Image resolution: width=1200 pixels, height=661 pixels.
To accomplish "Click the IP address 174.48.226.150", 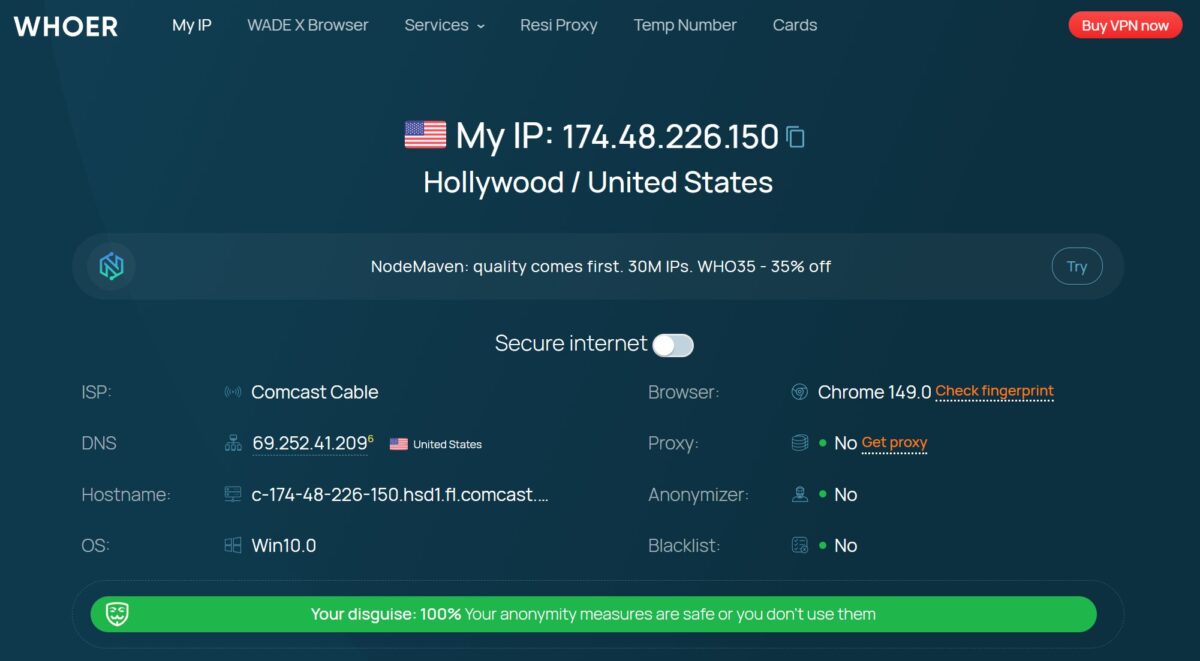I will 670,136.
